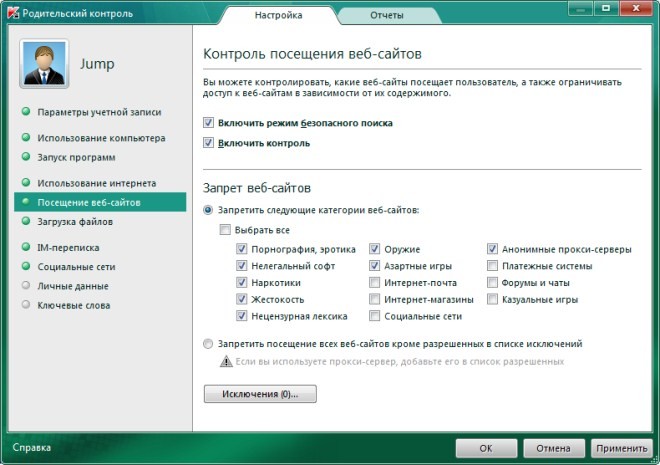Check the Выбрать все checkbox

tap(225, 230)
